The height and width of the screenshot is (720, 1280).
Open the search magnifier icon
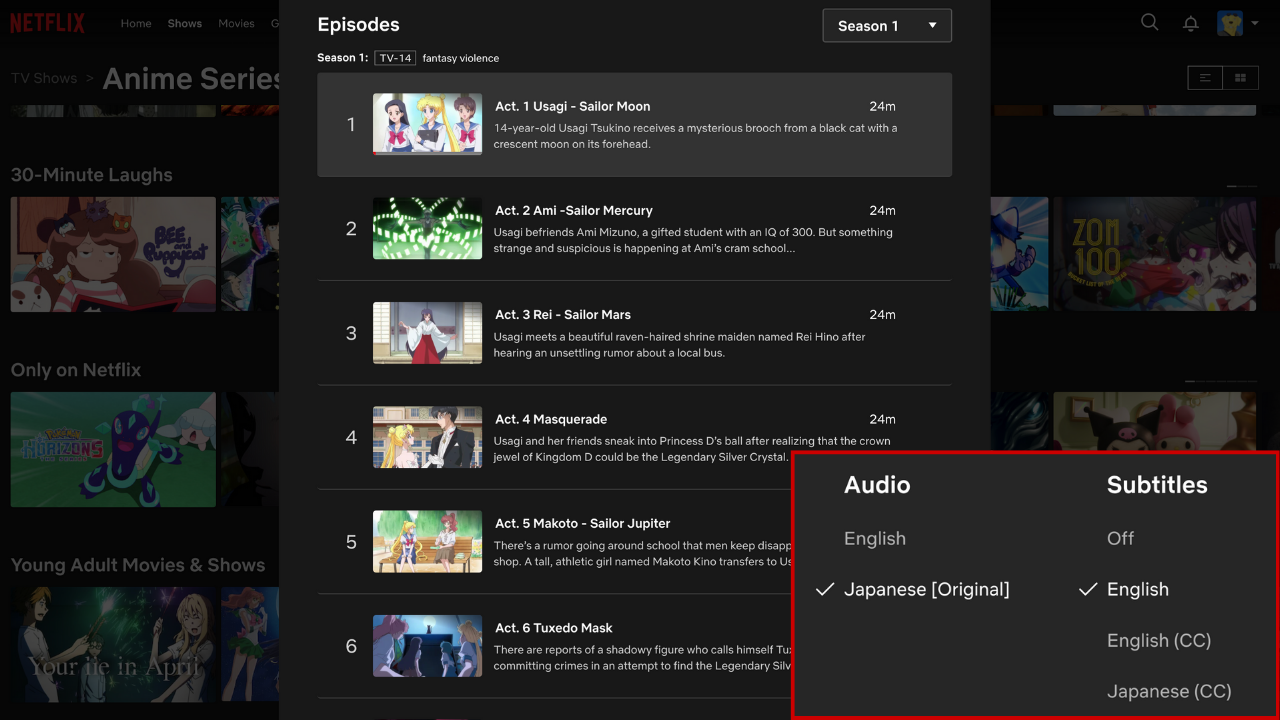click(1150, 22)
